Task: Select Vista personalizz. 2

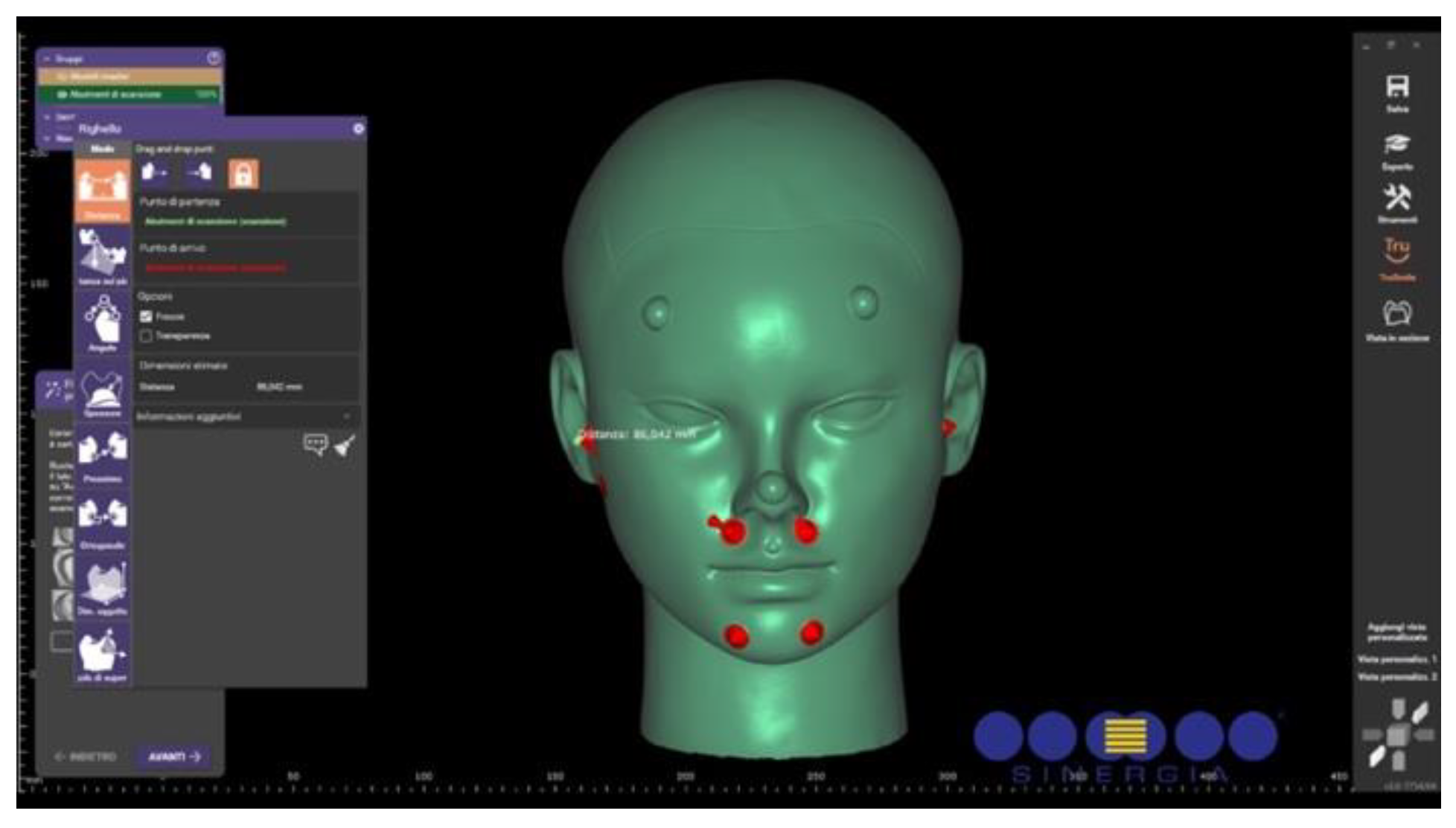Action: (1396, 677)
